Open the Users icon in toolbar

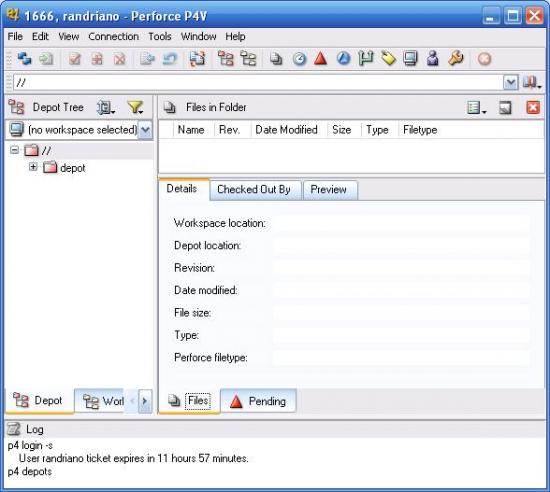click(432, 59)
